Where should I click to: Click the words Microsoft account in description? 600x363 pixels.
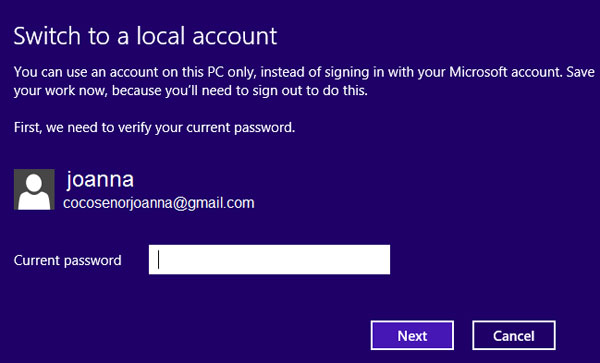(504, 72)
